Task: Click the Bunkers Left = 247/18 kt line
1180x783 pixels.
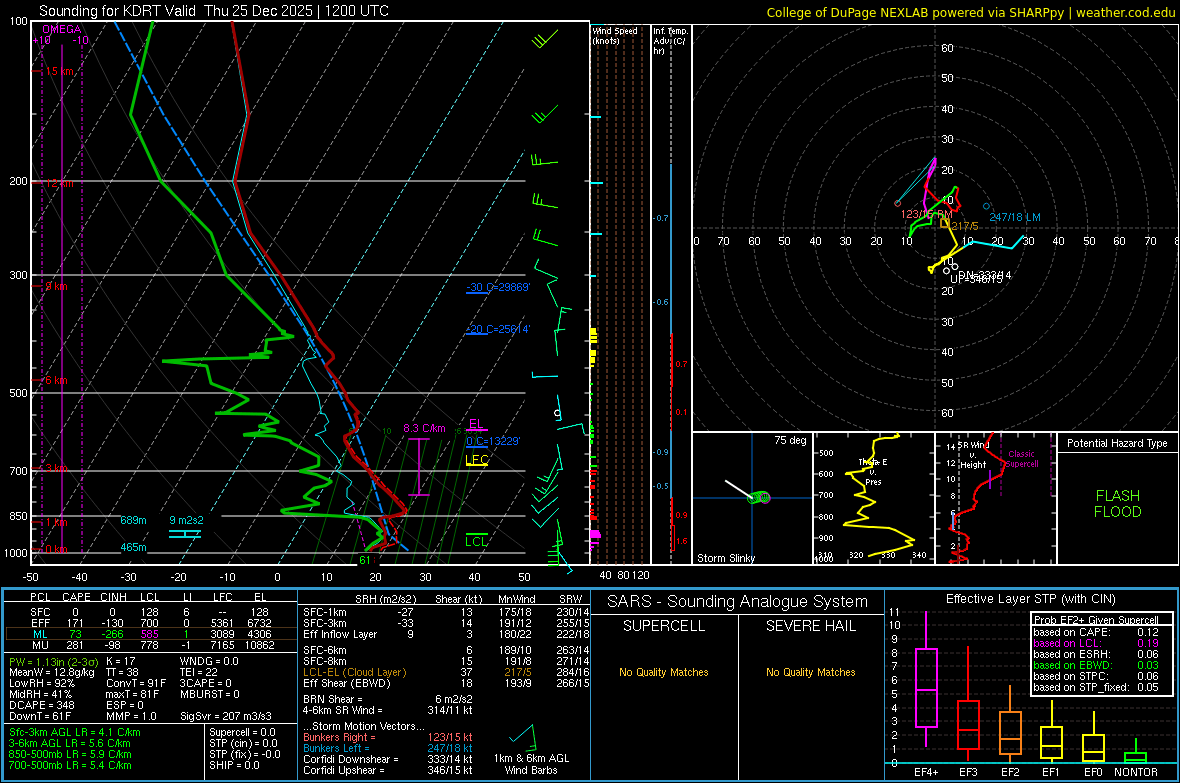Action: point(388,748)
